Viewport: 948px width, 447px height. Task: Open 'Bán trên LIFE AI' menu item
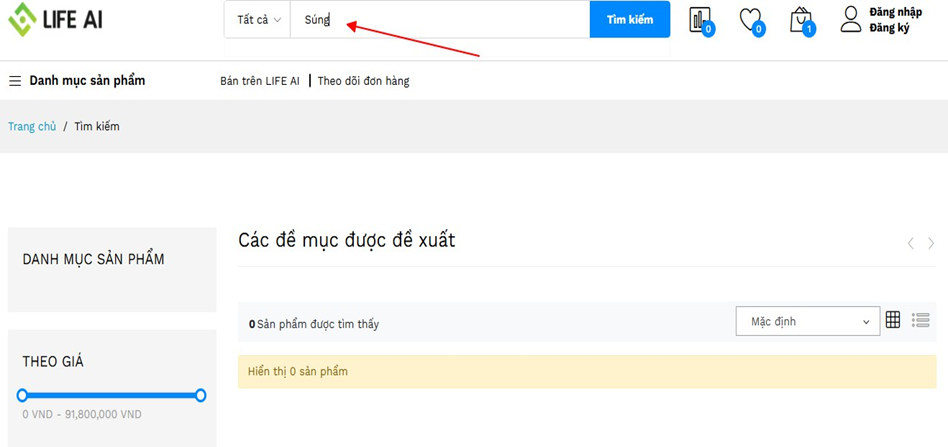(x=259, y=81)
